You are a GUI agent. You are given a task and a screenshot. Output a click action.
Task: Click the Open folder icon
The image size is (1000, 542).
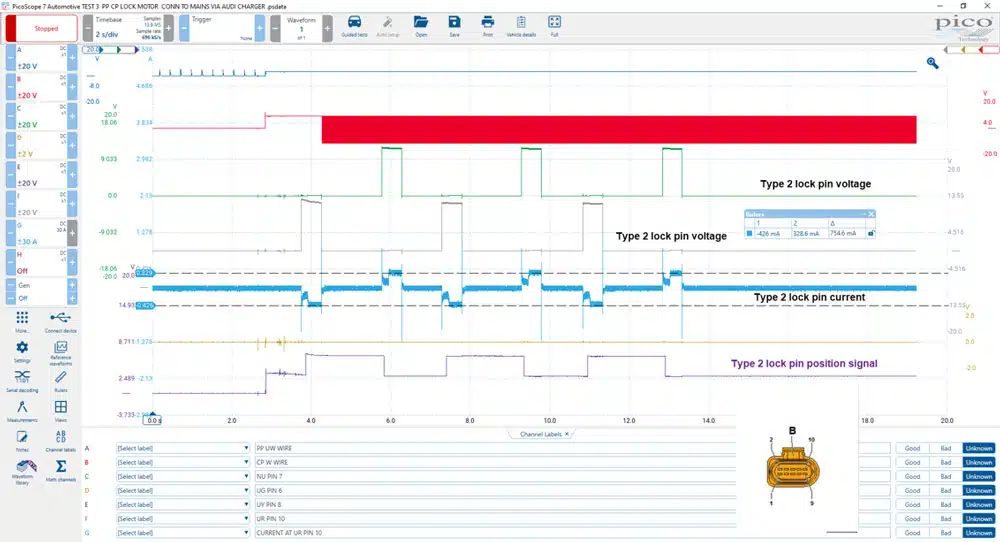click(421, 26)
